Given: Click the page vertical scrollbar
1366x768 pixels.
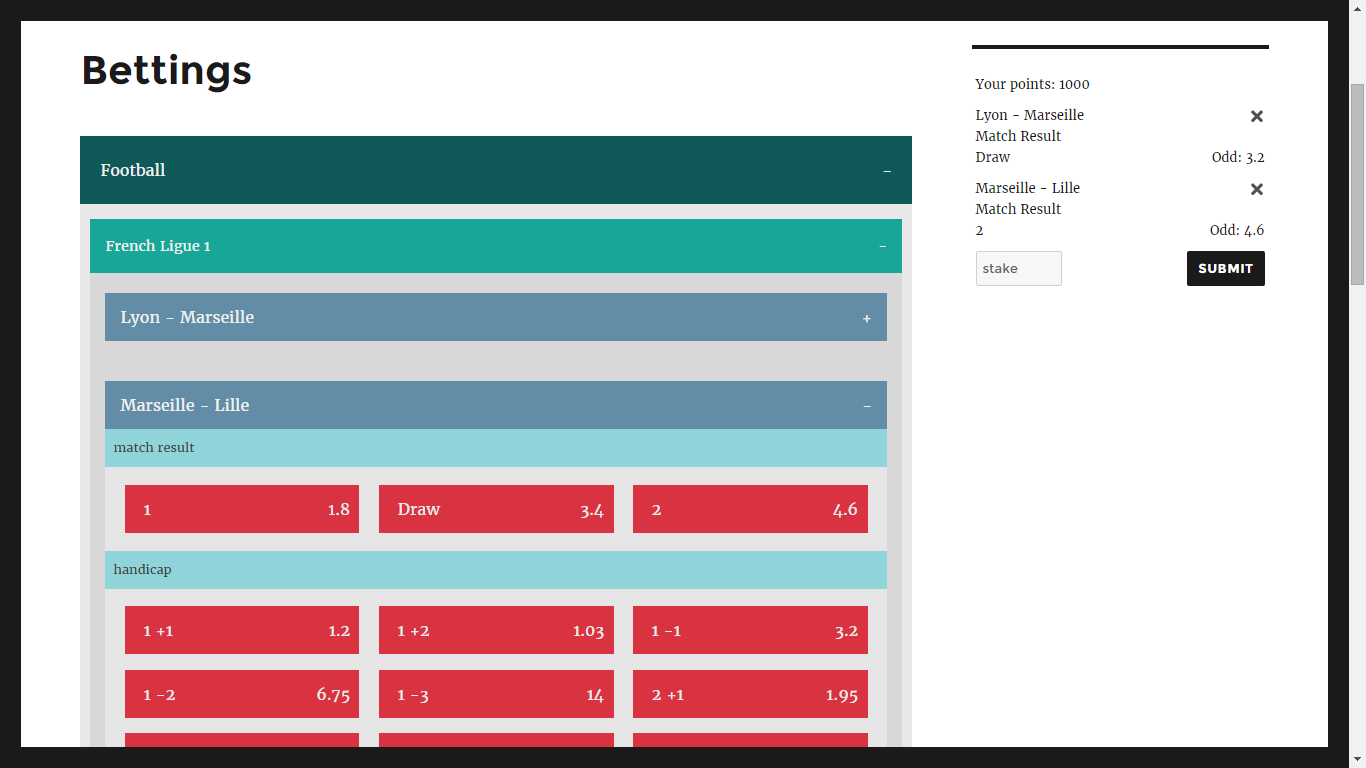Looking at the screenshot, I should pyautogui.click(x=1357, y=184).
